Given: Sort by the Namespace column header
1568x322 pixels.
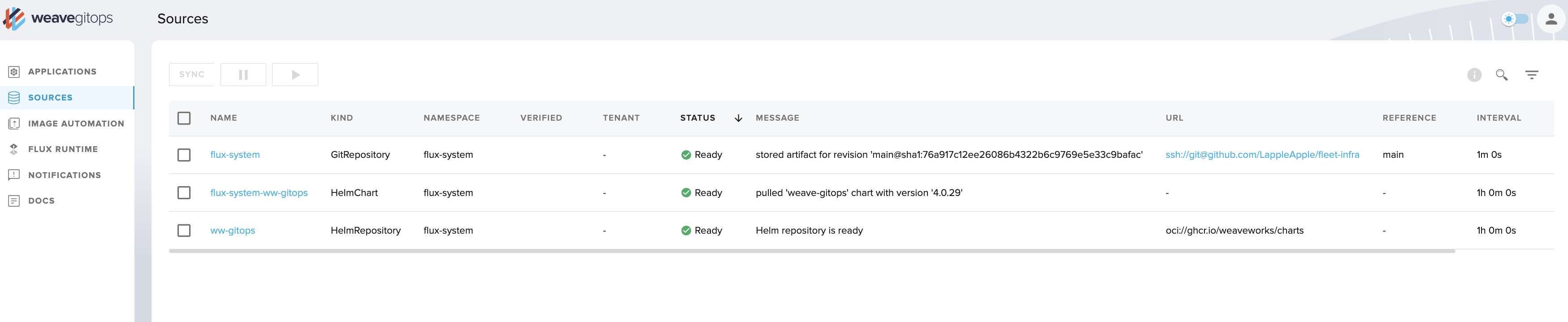Looking at the screenshot, I should coord(451,118).
